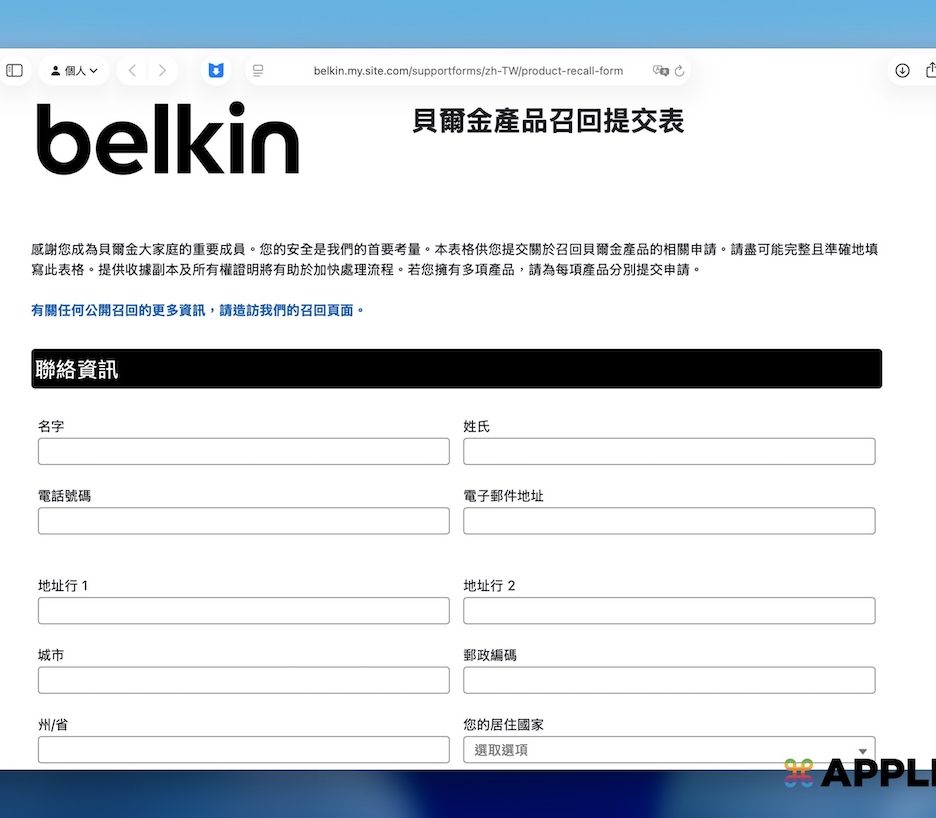Focus the 姓氏 last name field
Image resolution: width=936 pixels, height=818 pixels.
click(669, 452)
